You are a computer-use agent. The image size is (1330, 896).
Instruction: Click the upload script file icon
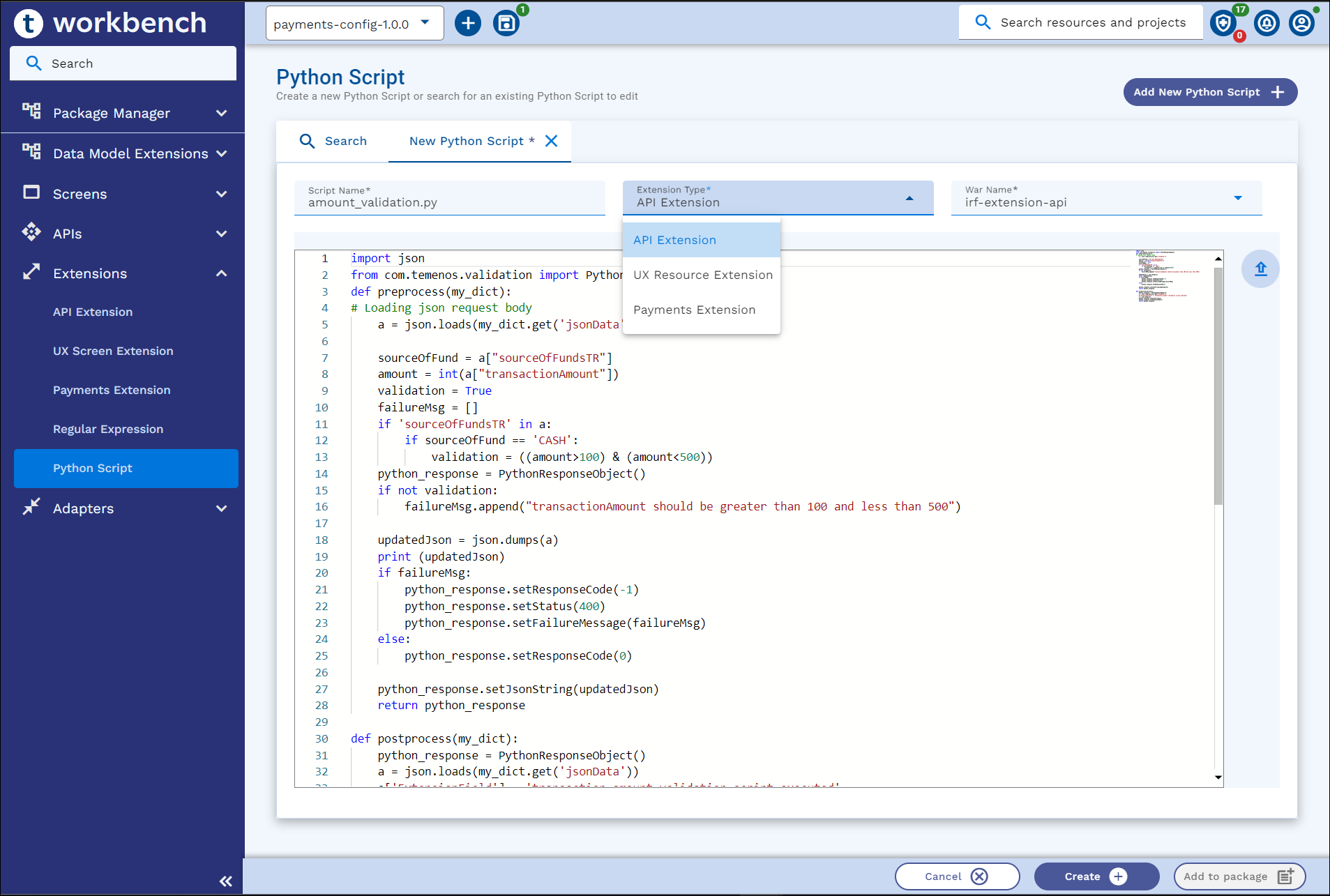[x=1260, y=269]
